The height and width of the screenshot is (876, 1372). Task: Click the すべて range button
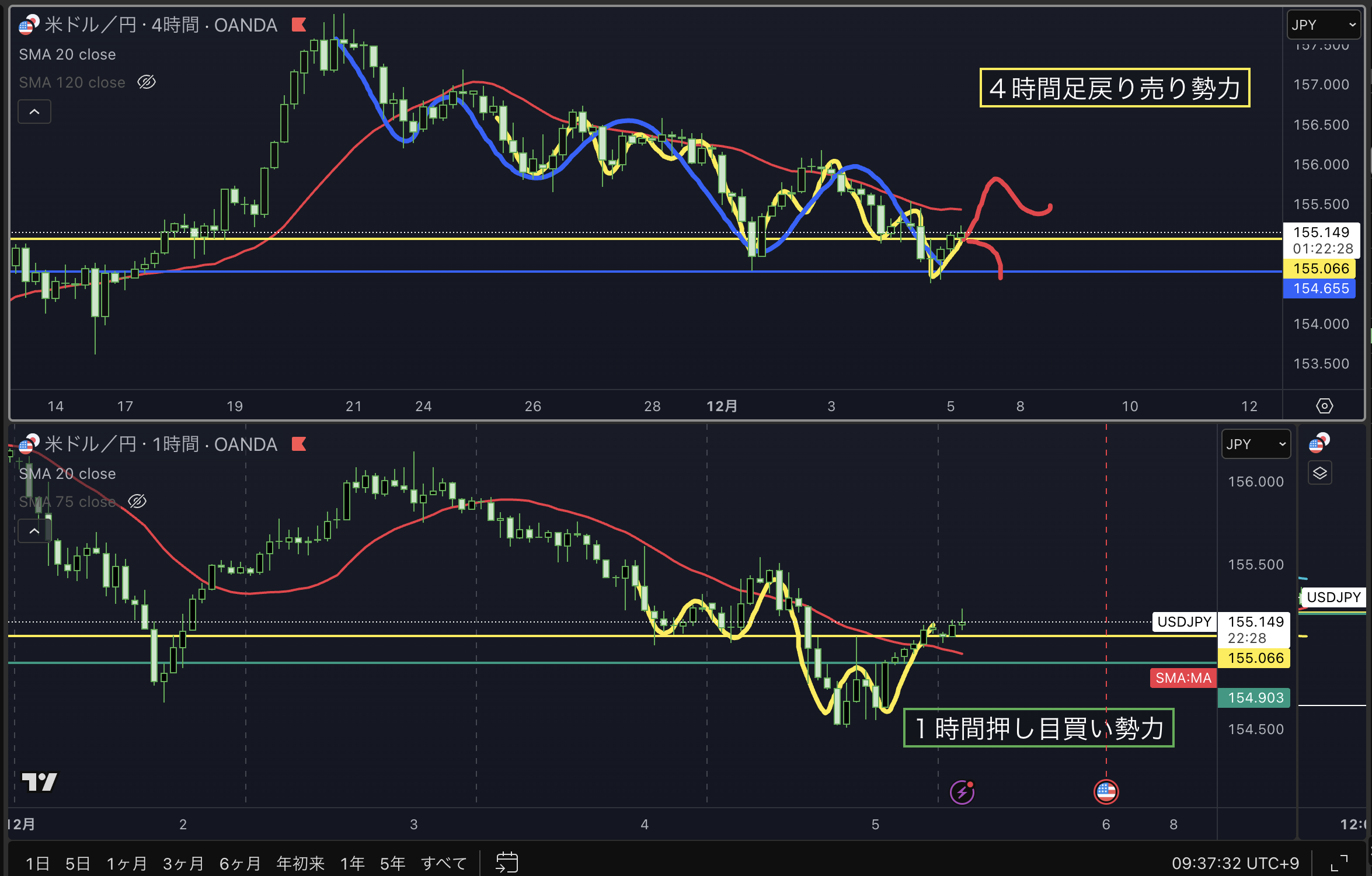[444, 863]
